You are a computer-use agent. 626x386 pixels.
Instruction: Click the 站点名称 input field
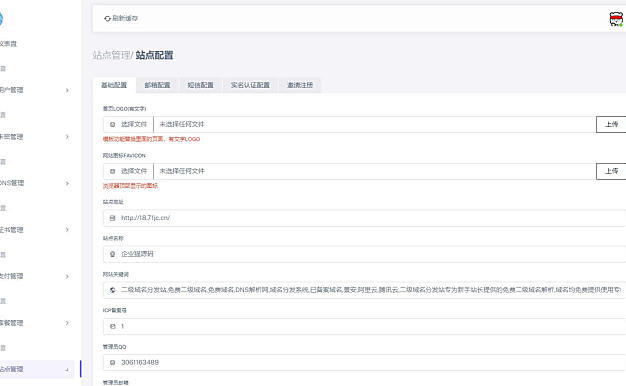point(365,254)
